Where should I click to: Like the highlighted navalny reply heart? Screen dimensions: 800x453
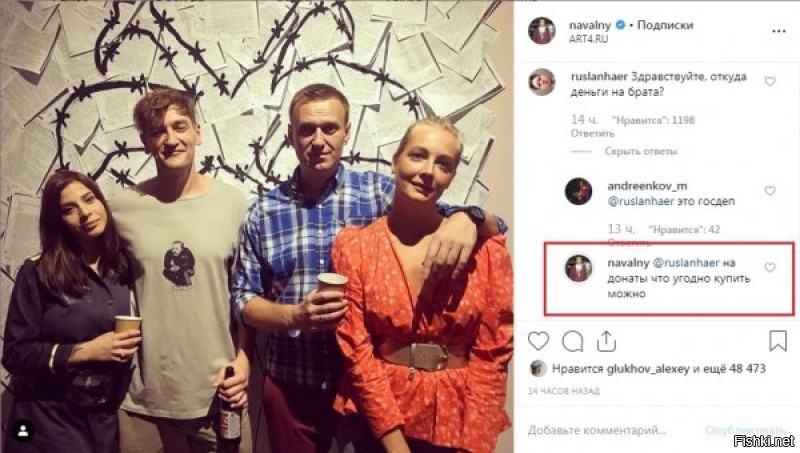[770, 267]
